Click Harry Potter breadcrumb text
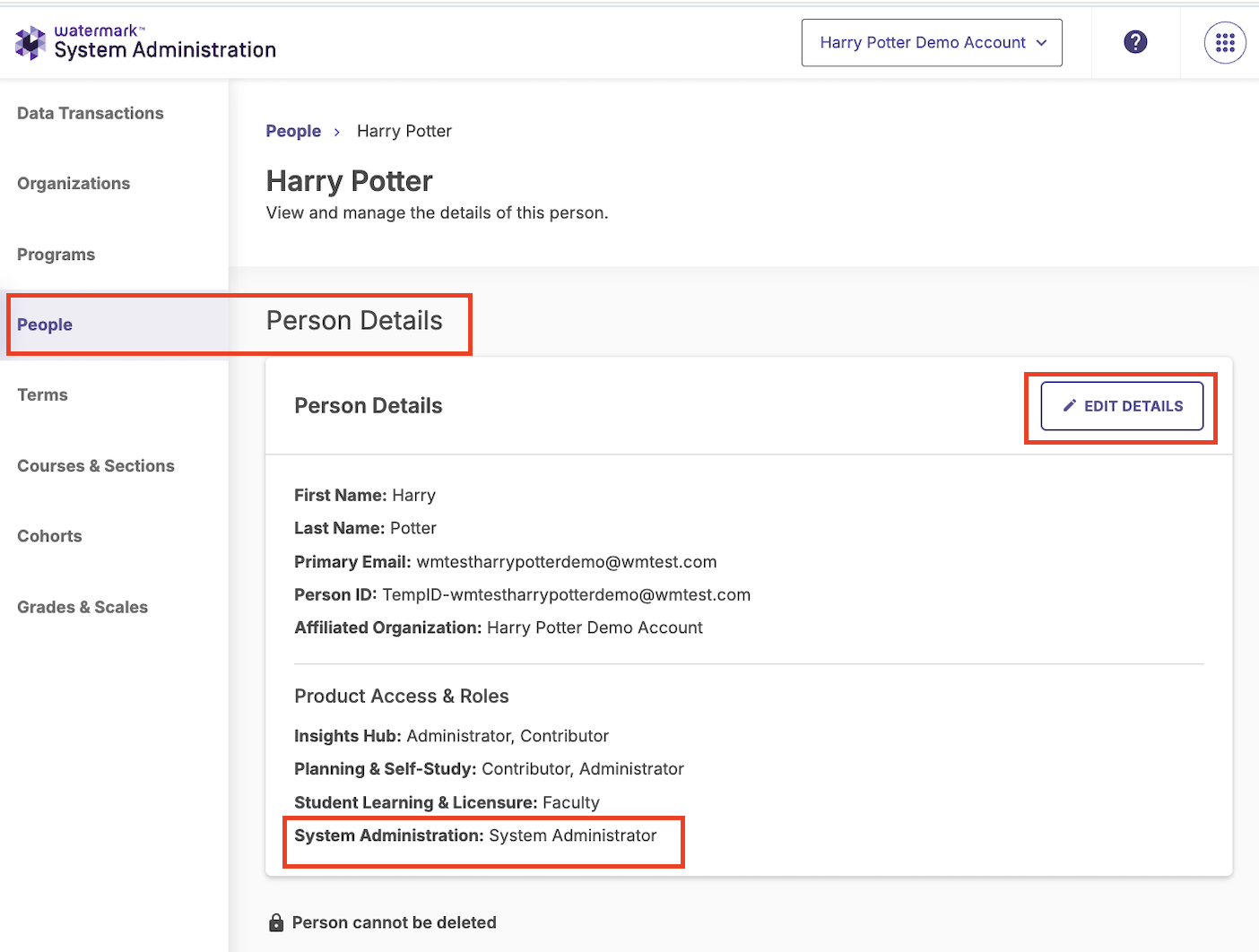This screenshot has width=1259, height=952. tap(404, 131)
